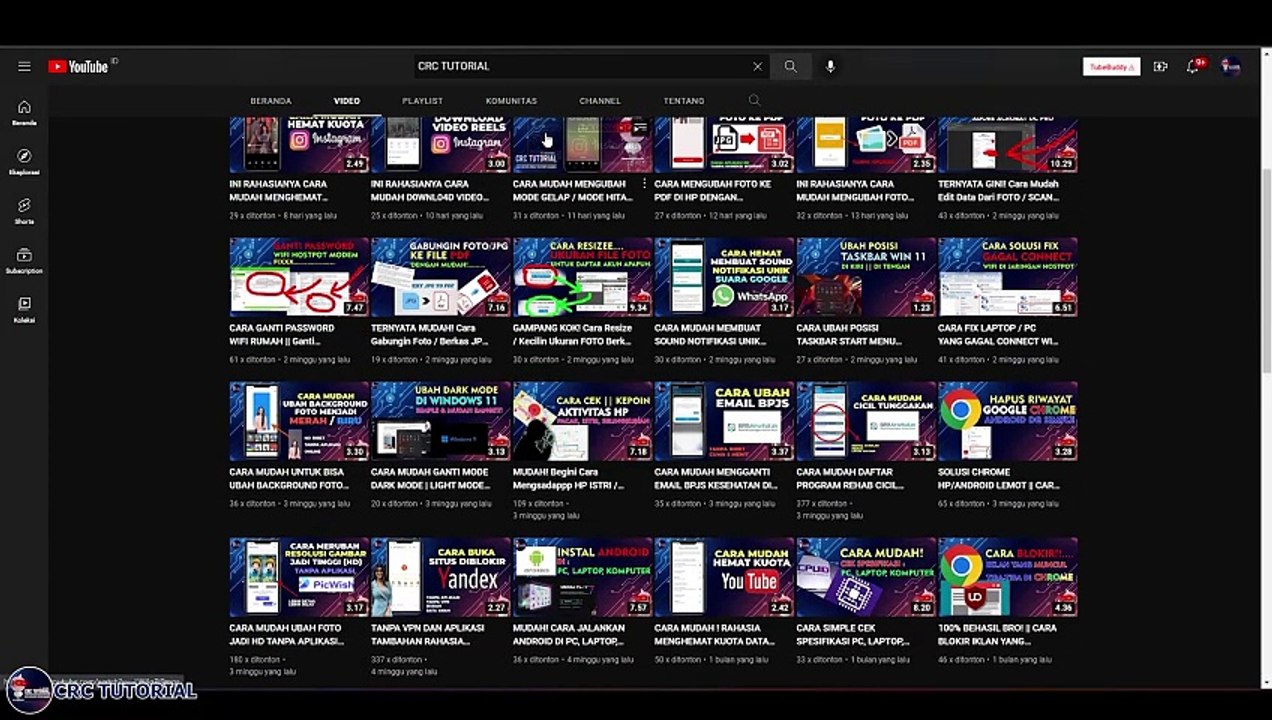Go to YouTube home via logo
Screen dimensions: 1272x720
coord(79,67)
